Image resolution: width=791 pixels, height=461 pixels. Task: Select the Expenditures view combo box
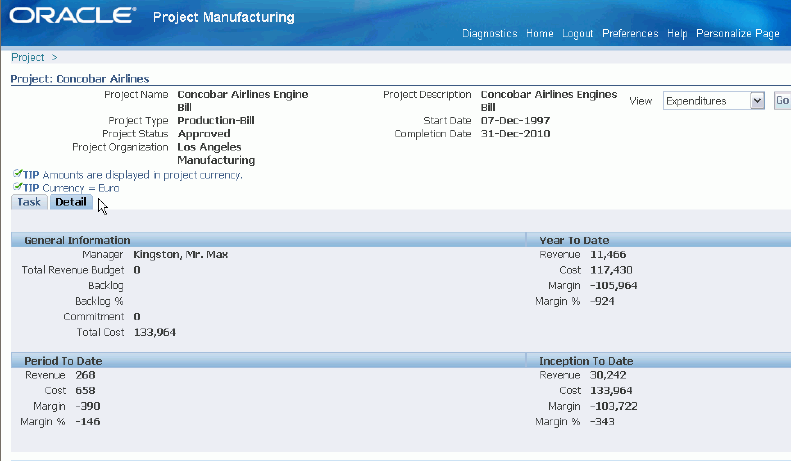(x=713, y=101)
